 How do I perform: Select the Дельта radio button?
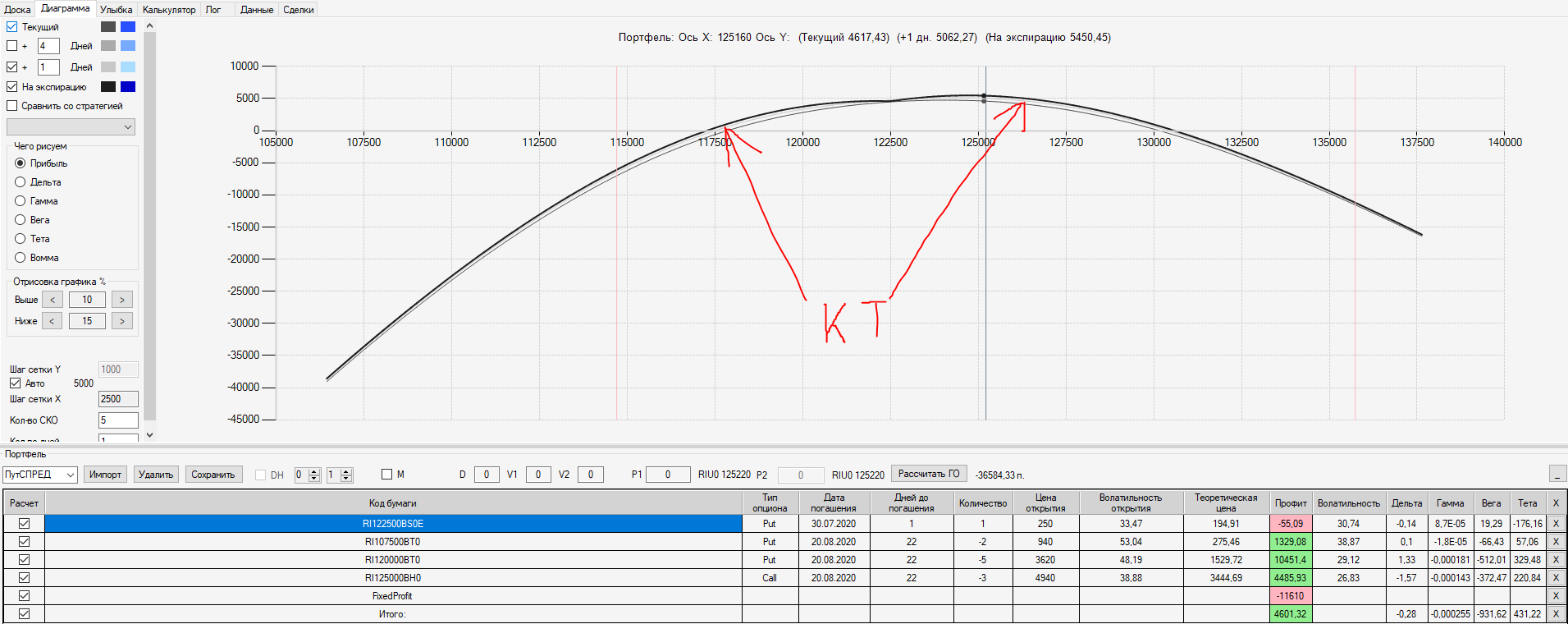(x=21, y=182)
